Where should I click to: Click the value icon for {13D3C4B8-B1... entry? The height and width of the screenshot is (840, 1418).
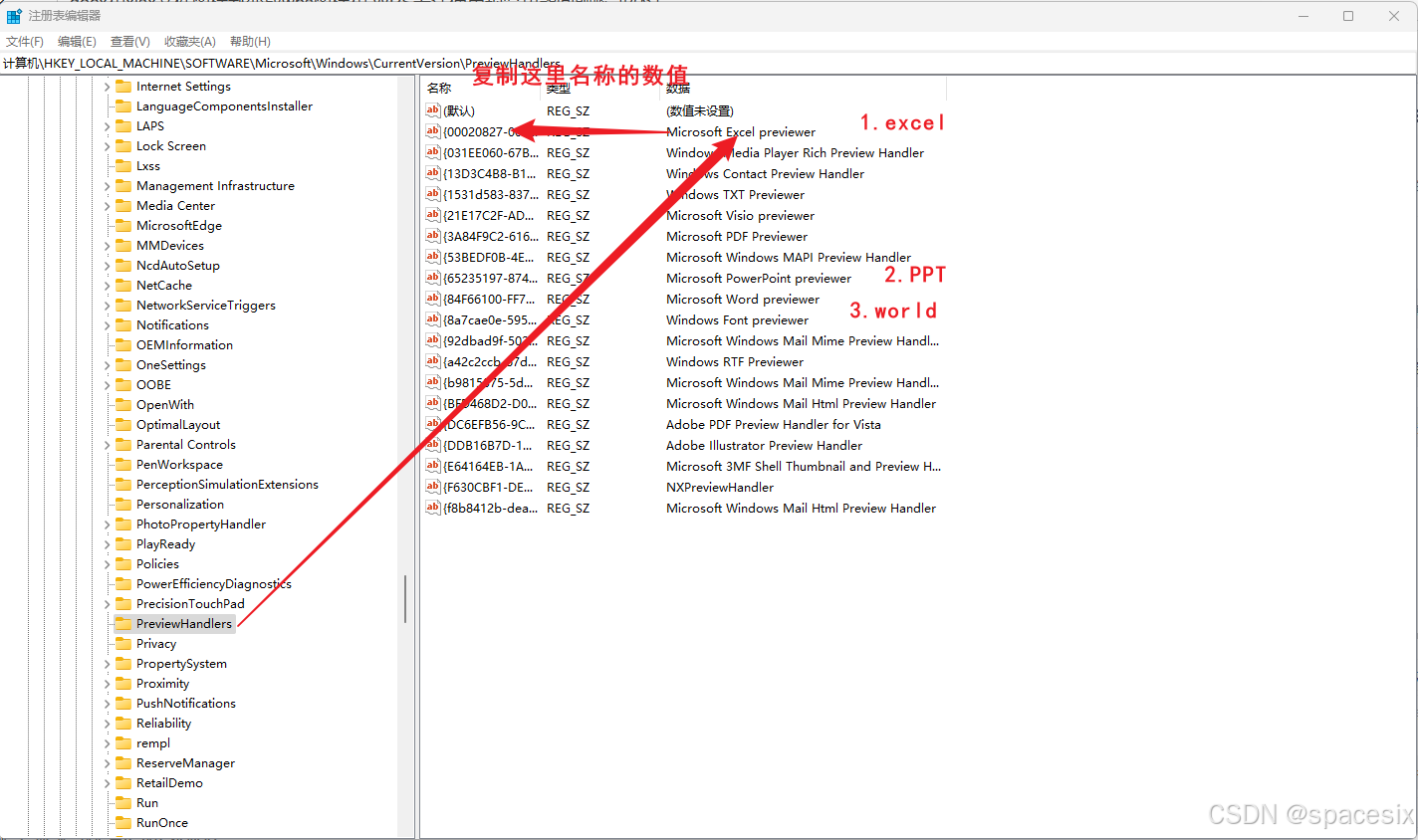pos(432,173)
